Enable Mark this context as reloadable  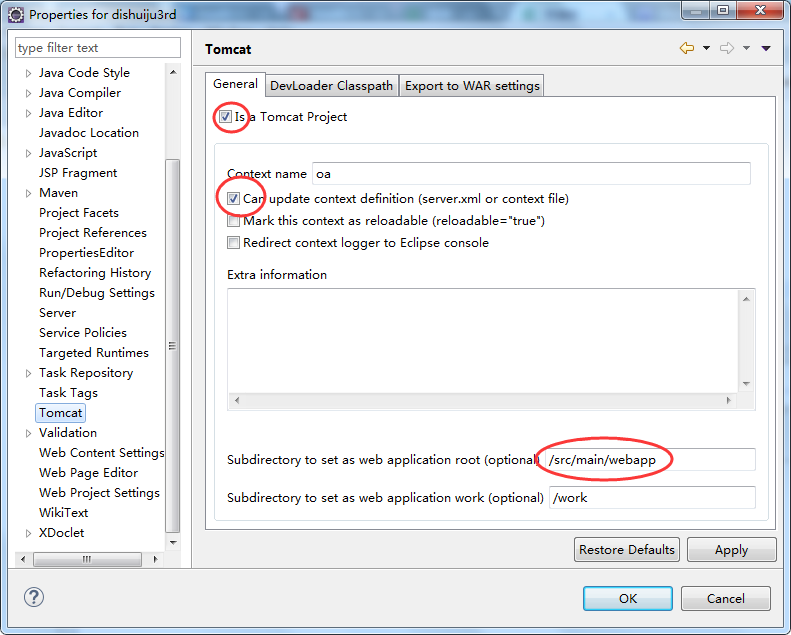233,221
